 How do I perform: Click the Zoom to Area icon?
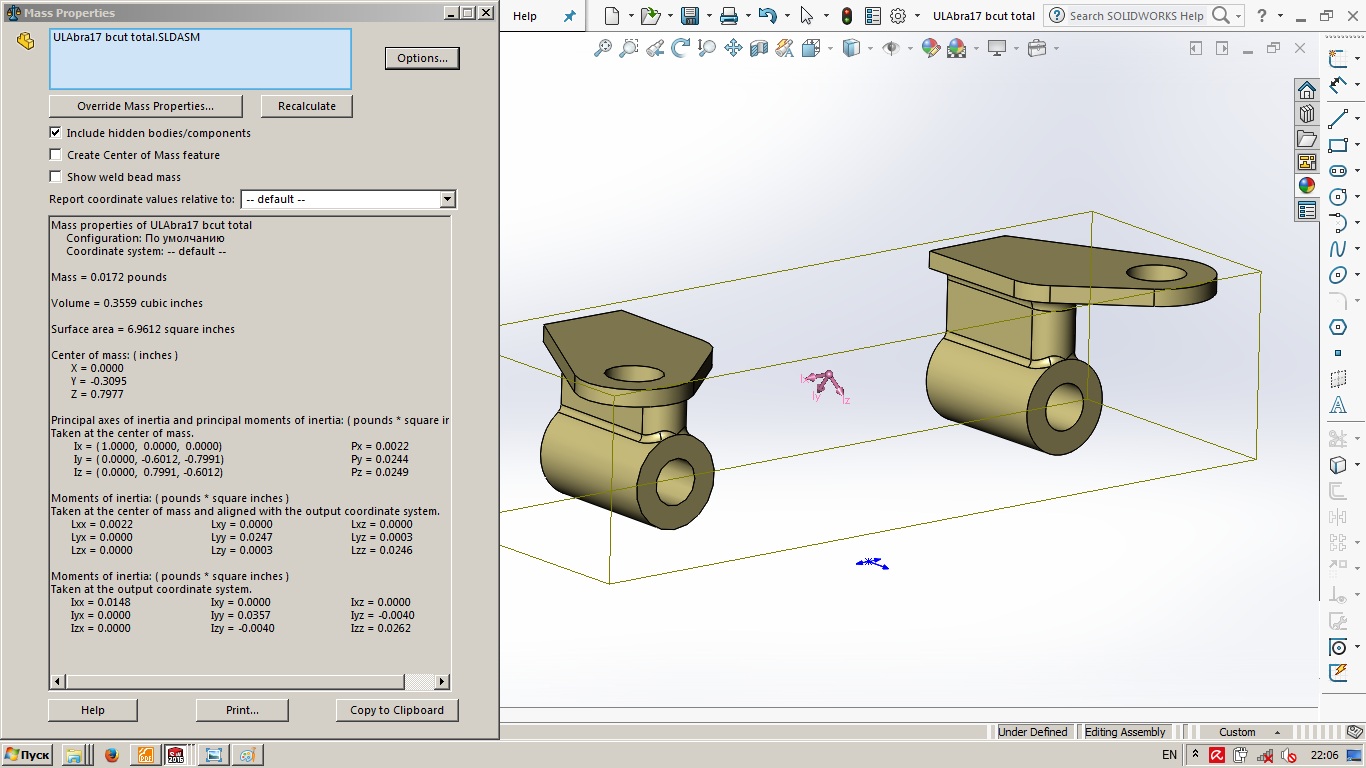coord(629,48)
